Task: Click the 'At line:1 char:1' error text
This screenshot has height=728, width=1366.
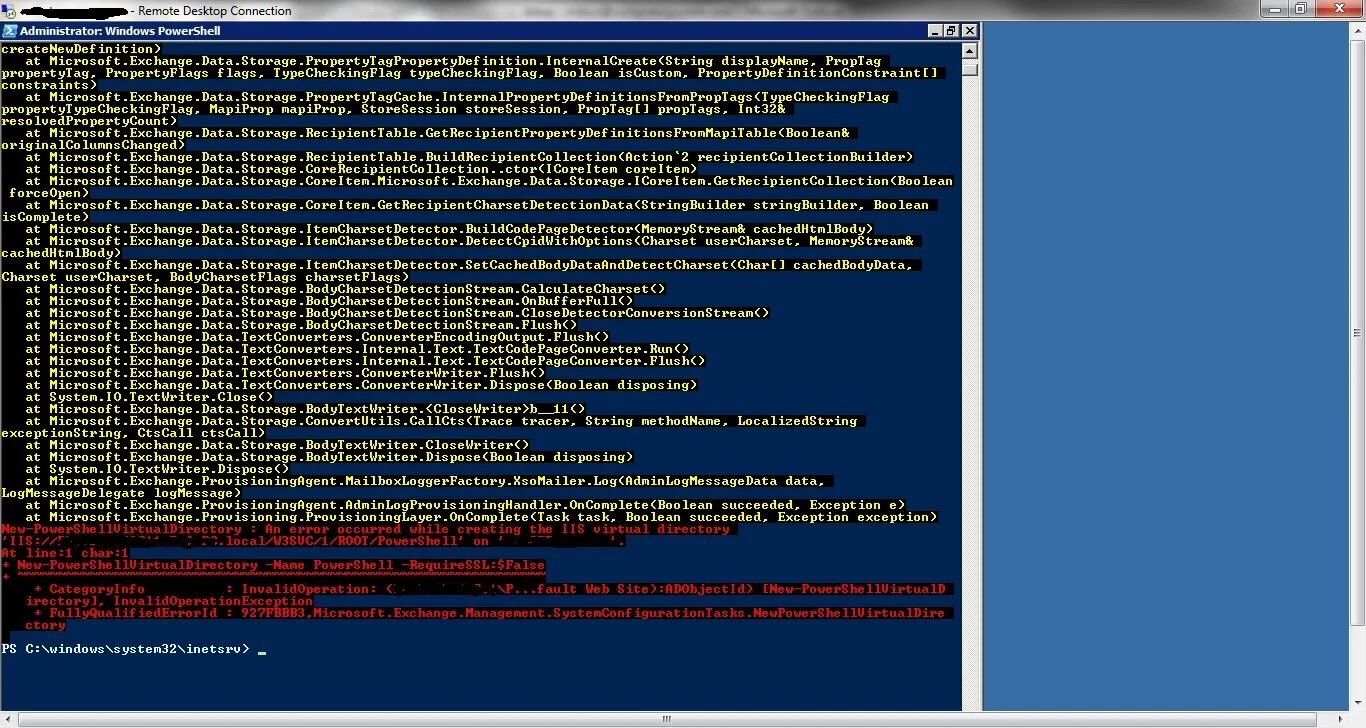Action: 65,553
